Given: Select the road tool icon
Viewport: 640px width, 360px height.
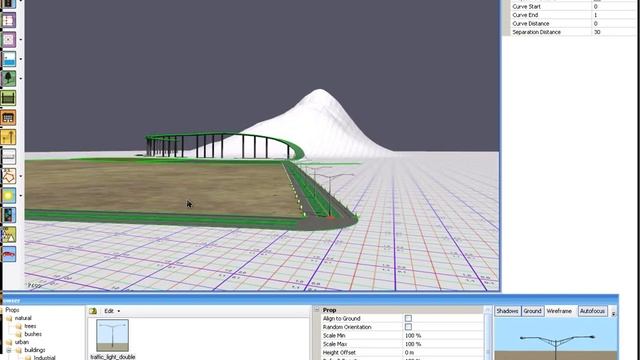Looking at the screenshot, I should (8, 157).
